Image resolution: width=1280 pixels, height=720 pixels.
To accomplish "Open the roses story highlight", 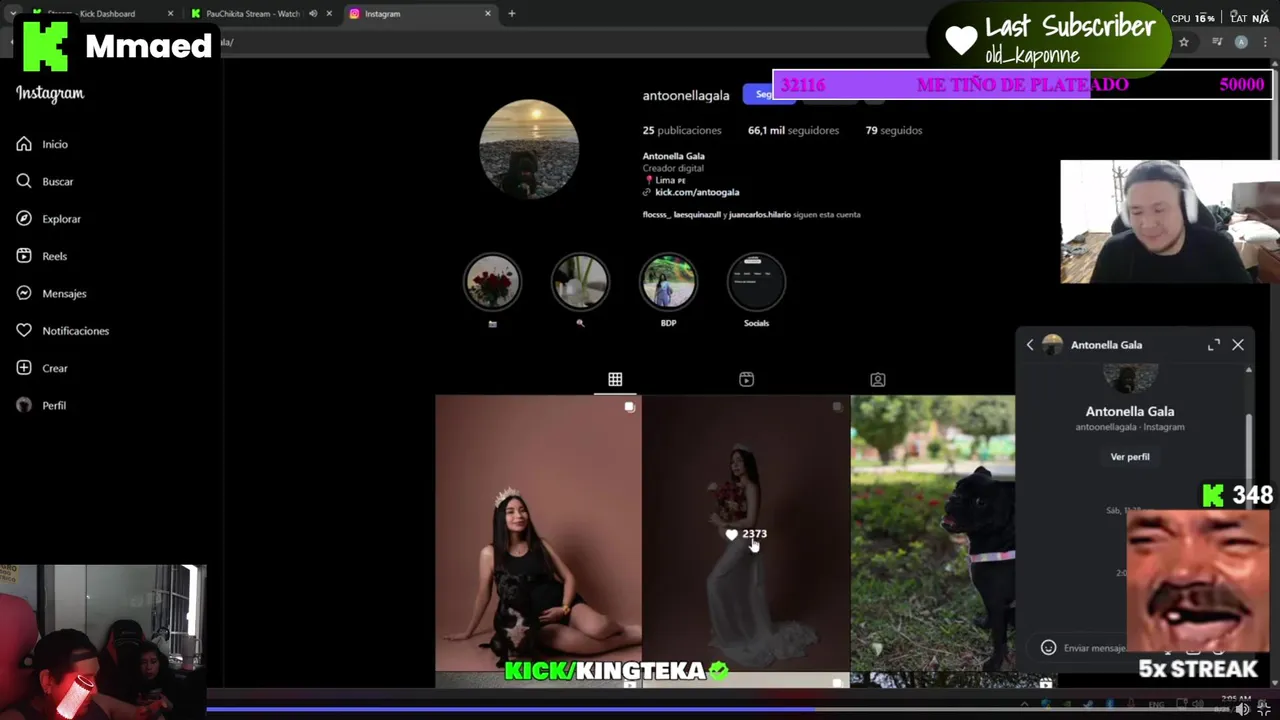I will pos(492,282).
